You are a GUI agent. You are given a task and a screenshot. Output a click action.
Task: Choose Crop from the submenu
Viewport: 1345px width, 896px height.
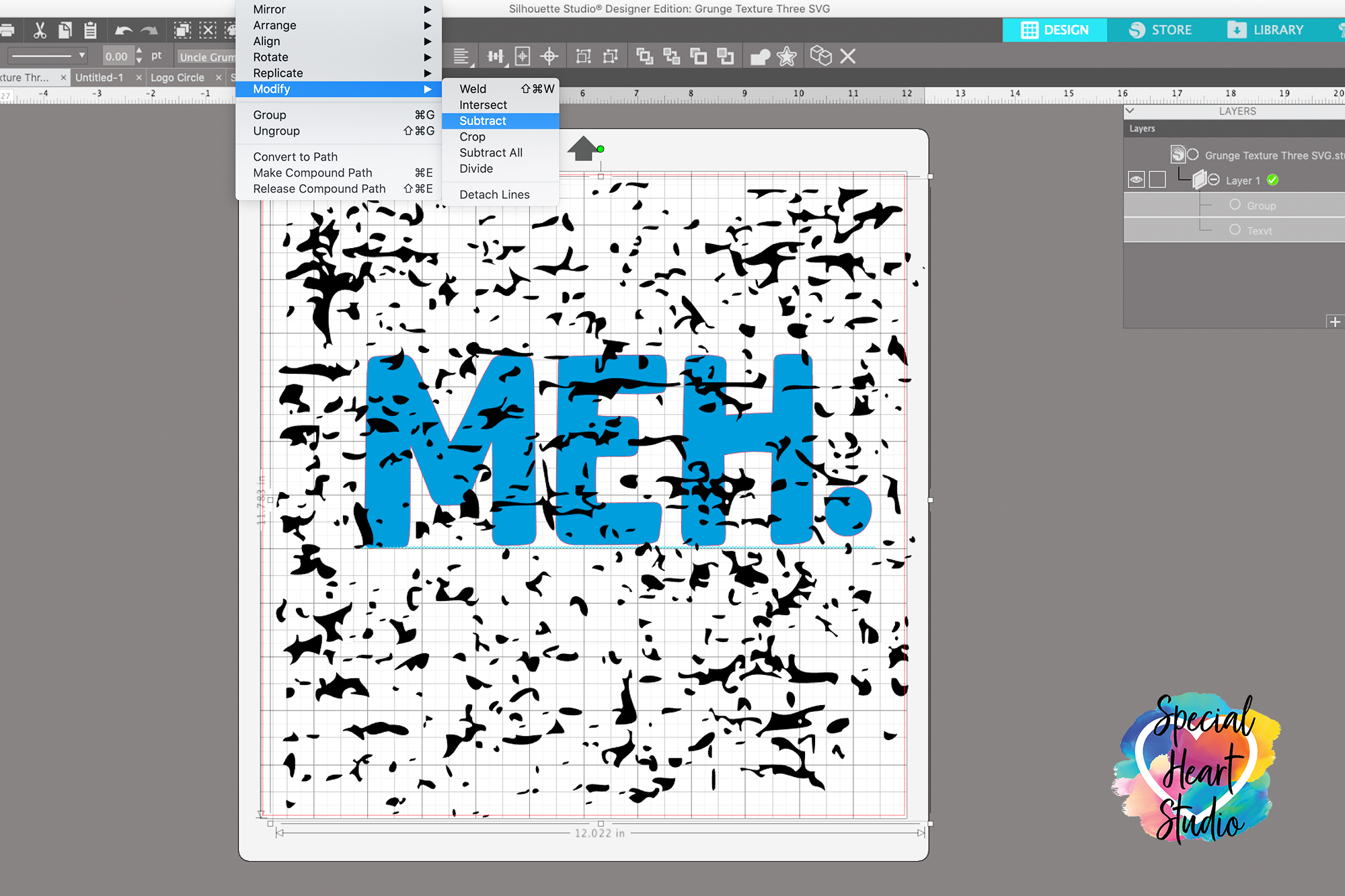500,136
